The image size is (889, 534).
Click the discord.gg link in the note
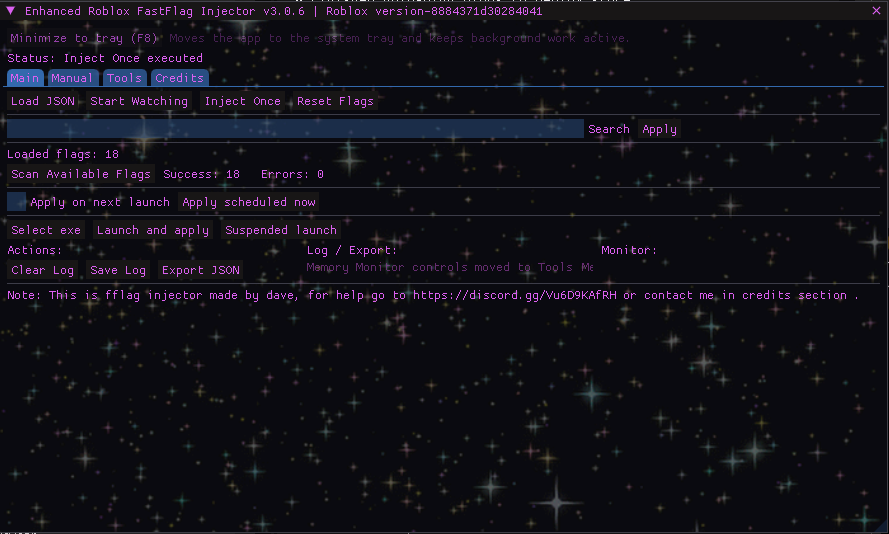pos(514,295)
